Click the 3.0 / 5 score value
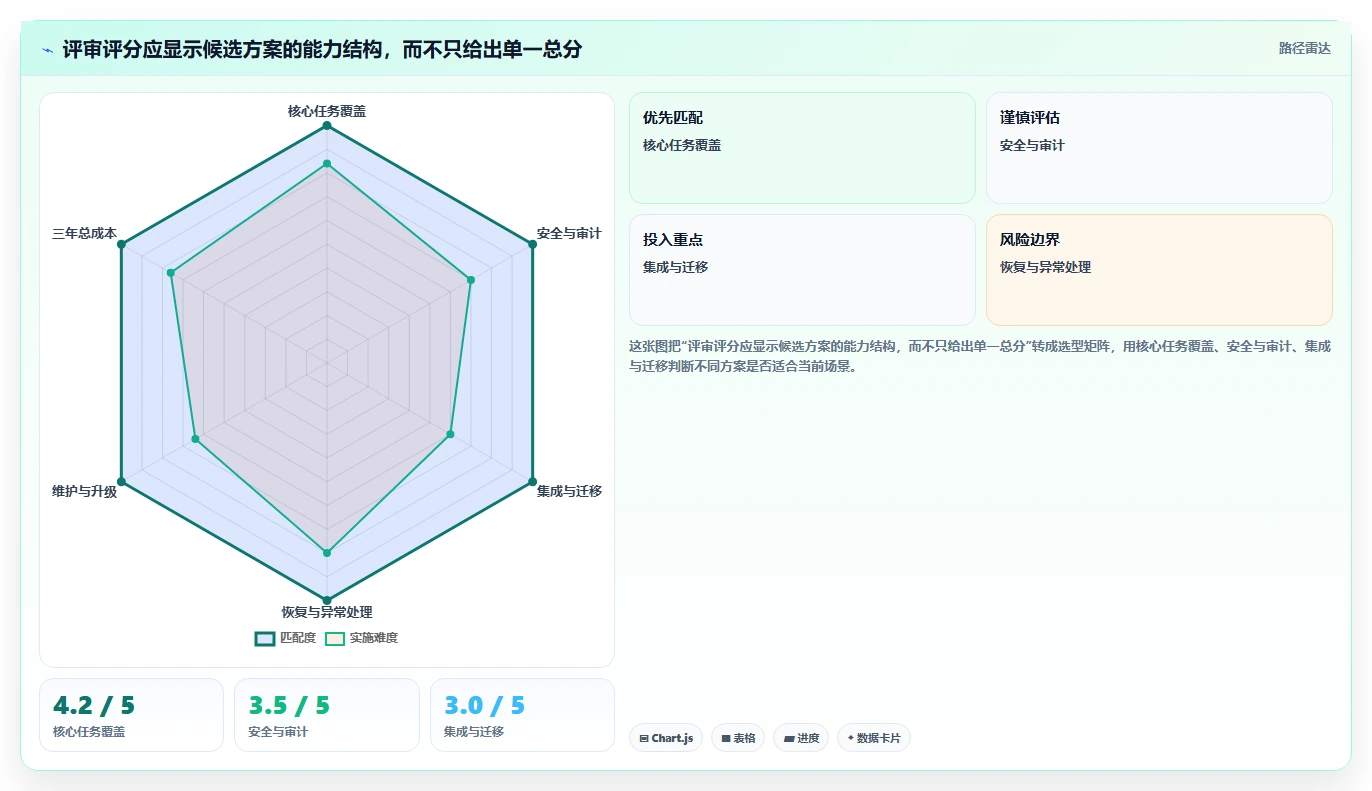This screenshot has height=791, width=1372. point(484,705)
